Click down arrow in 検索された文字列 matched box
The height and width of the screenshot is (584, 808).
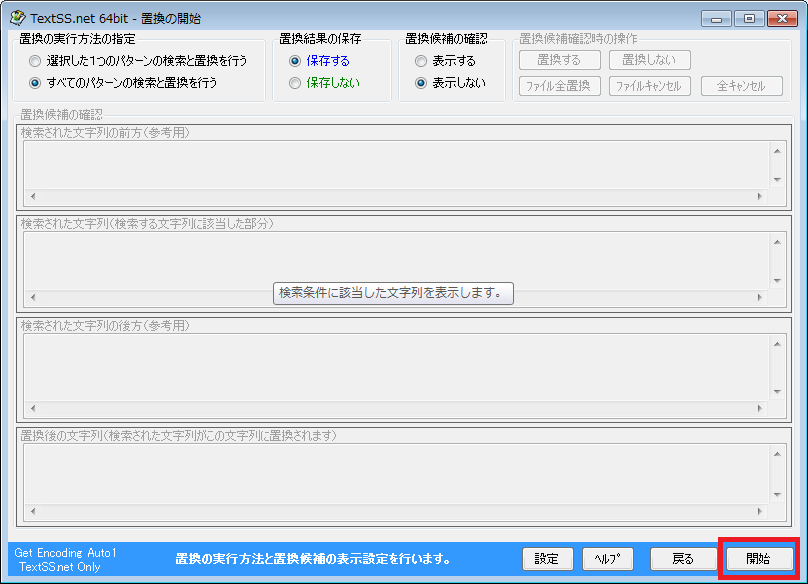click(777, 280)
